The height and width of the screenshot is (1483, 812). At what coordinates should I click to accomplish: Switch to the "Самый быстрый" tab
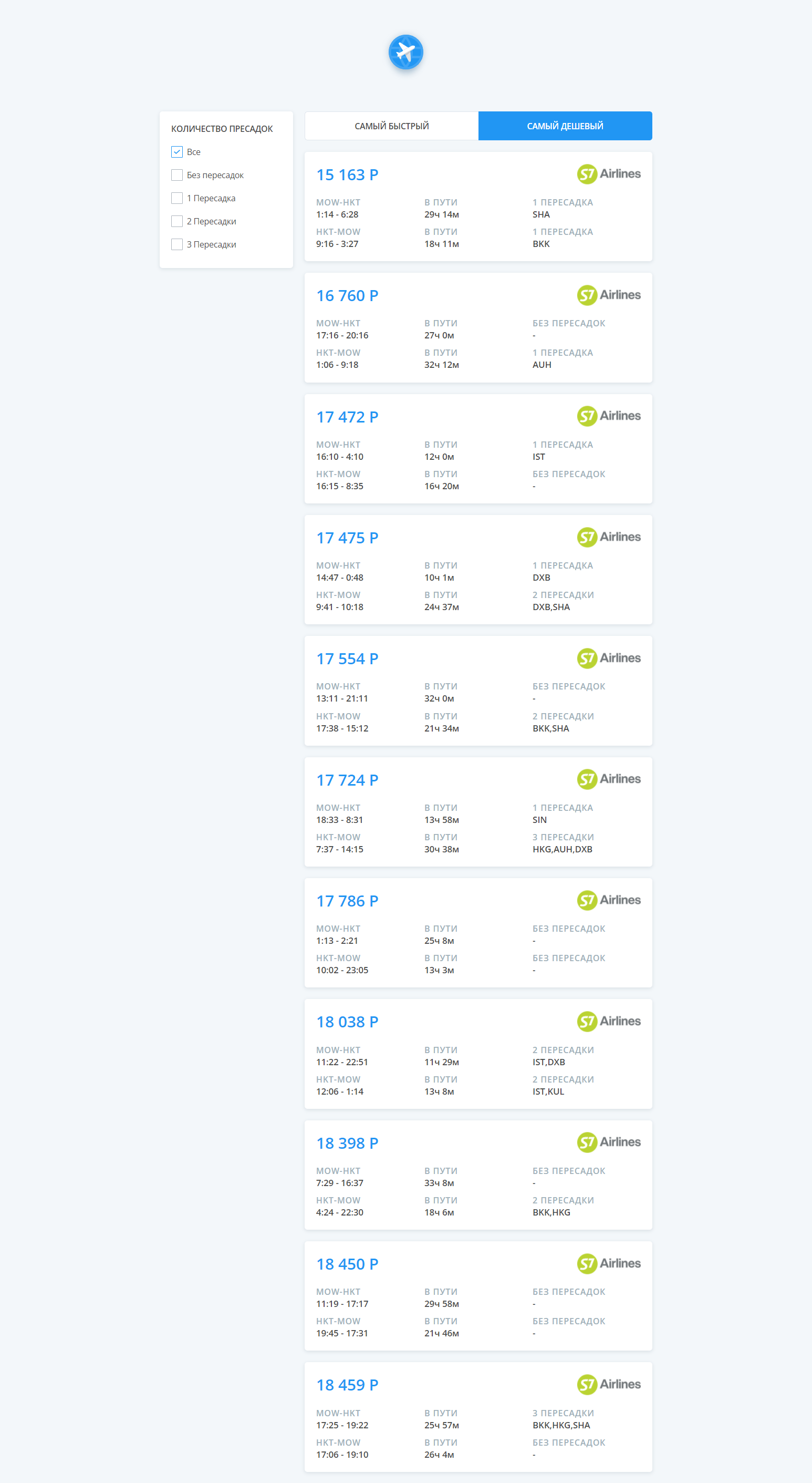[391, 126]
